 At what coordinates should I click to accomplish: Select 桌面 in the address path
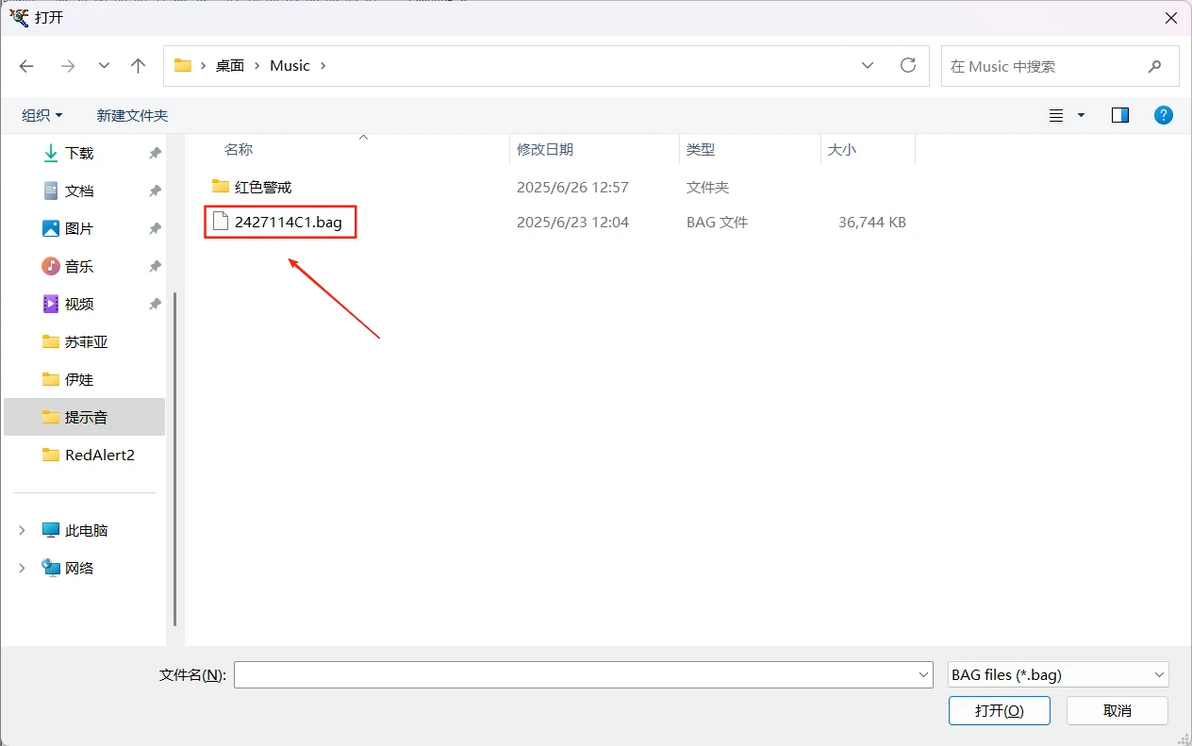click(x=230, y=65)
